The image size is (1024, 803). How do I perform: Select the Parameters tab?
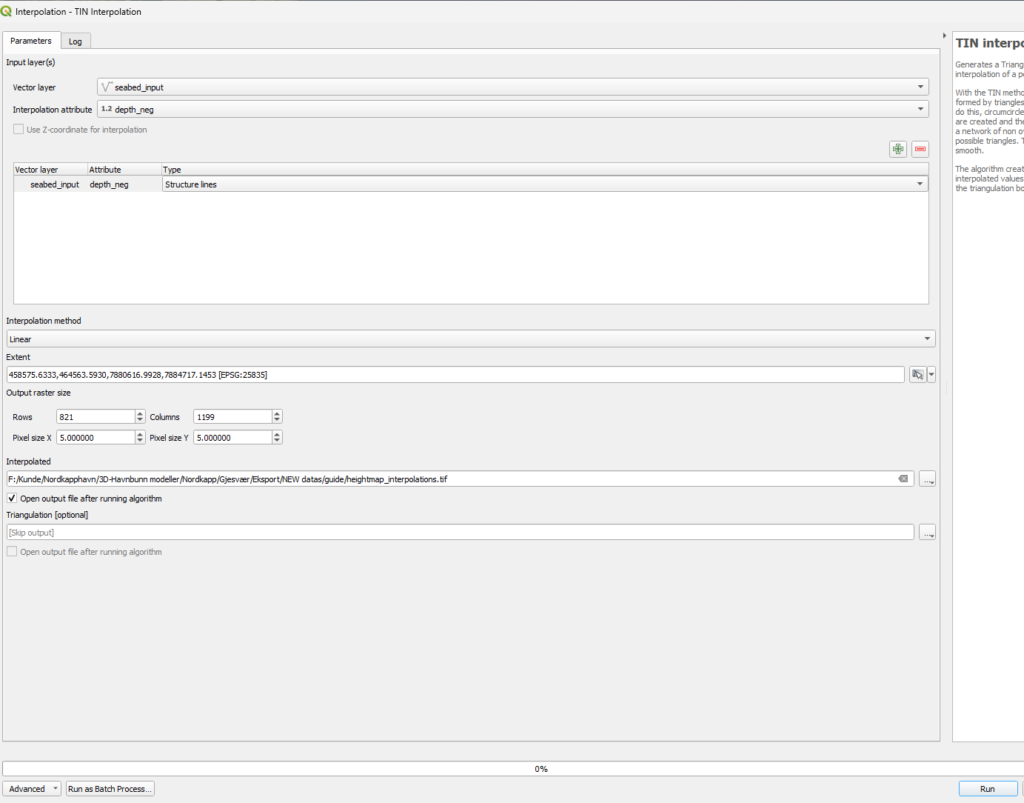pos(30,41)
